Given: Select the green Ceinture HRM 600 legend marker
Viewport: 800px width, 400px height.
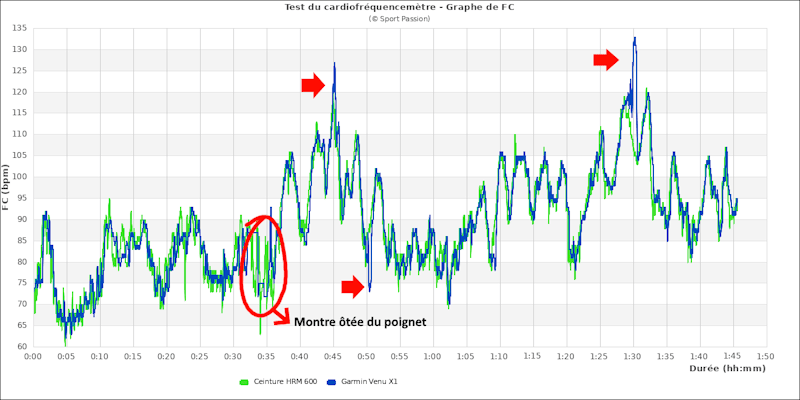Looking at the screenshot, I should [243, 381].
